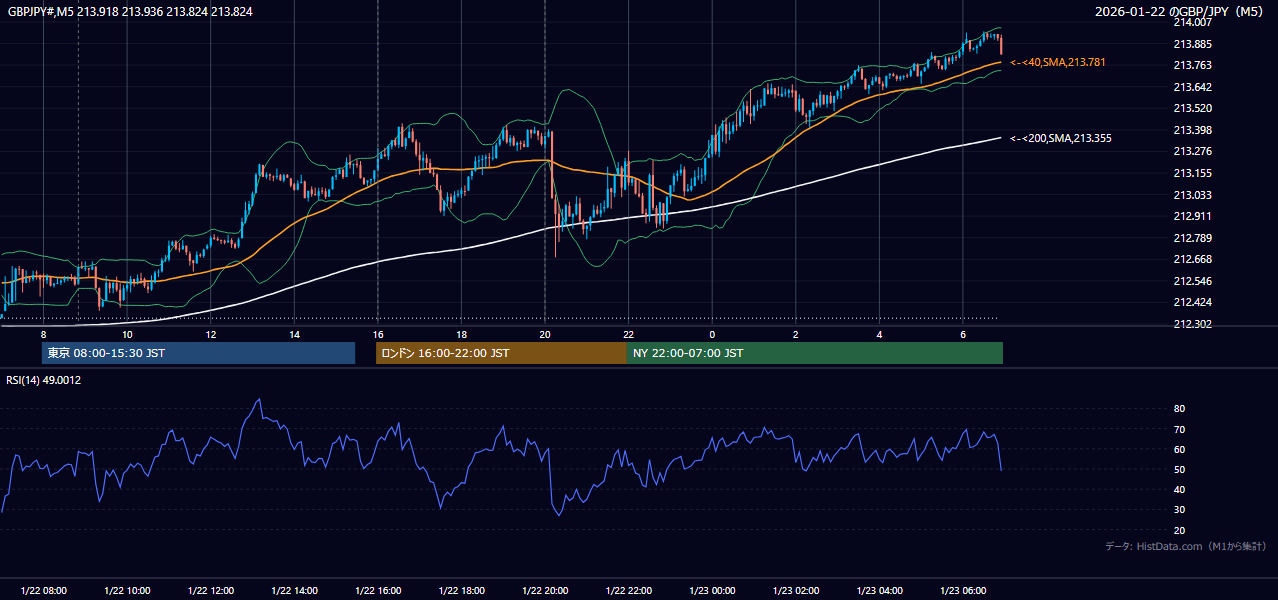Click the 200 SMA label showing 213.355
The image size is (1278, 600).
pyautogui.click(x=1061, y=138)
